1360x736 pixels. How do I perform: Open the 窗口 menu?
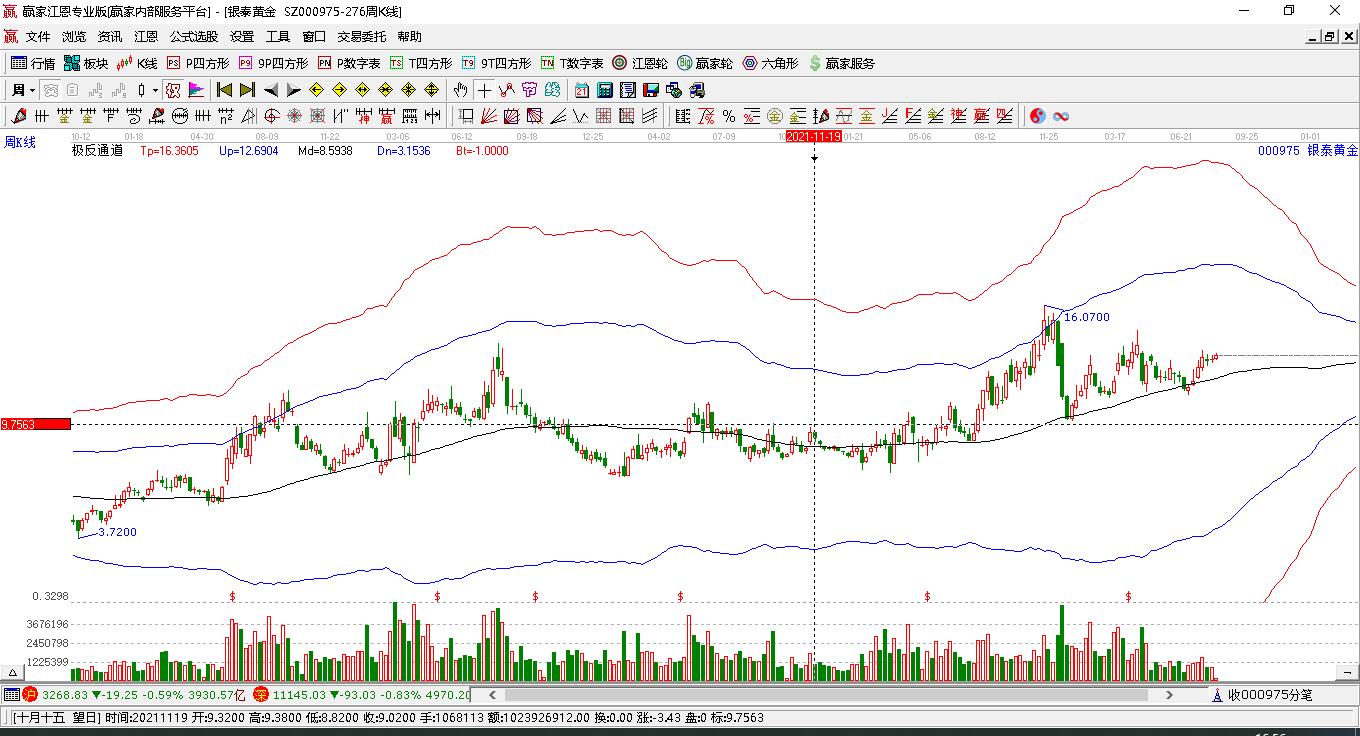314,37
